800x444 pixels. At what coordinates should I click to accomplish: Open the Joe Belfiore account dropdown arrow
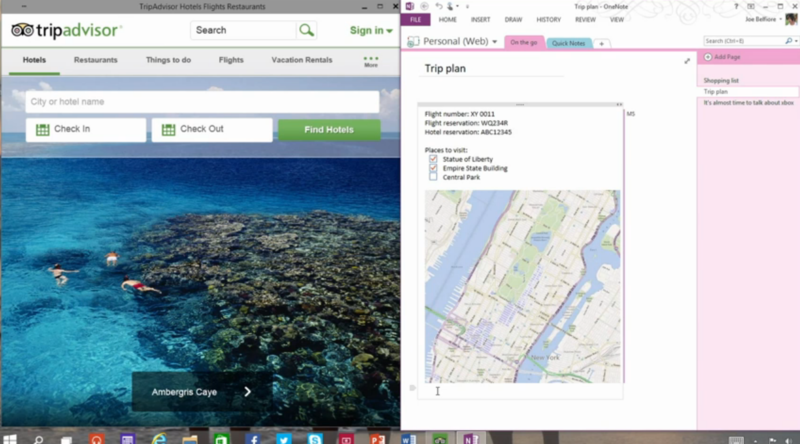coord(781,19)
